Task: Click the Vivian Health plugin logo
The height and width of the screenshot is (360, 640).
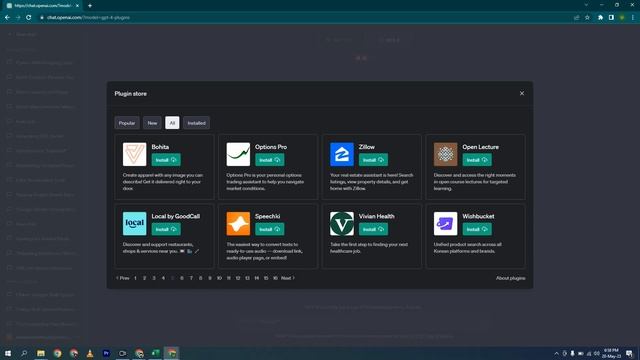Action: coord(342,224)
